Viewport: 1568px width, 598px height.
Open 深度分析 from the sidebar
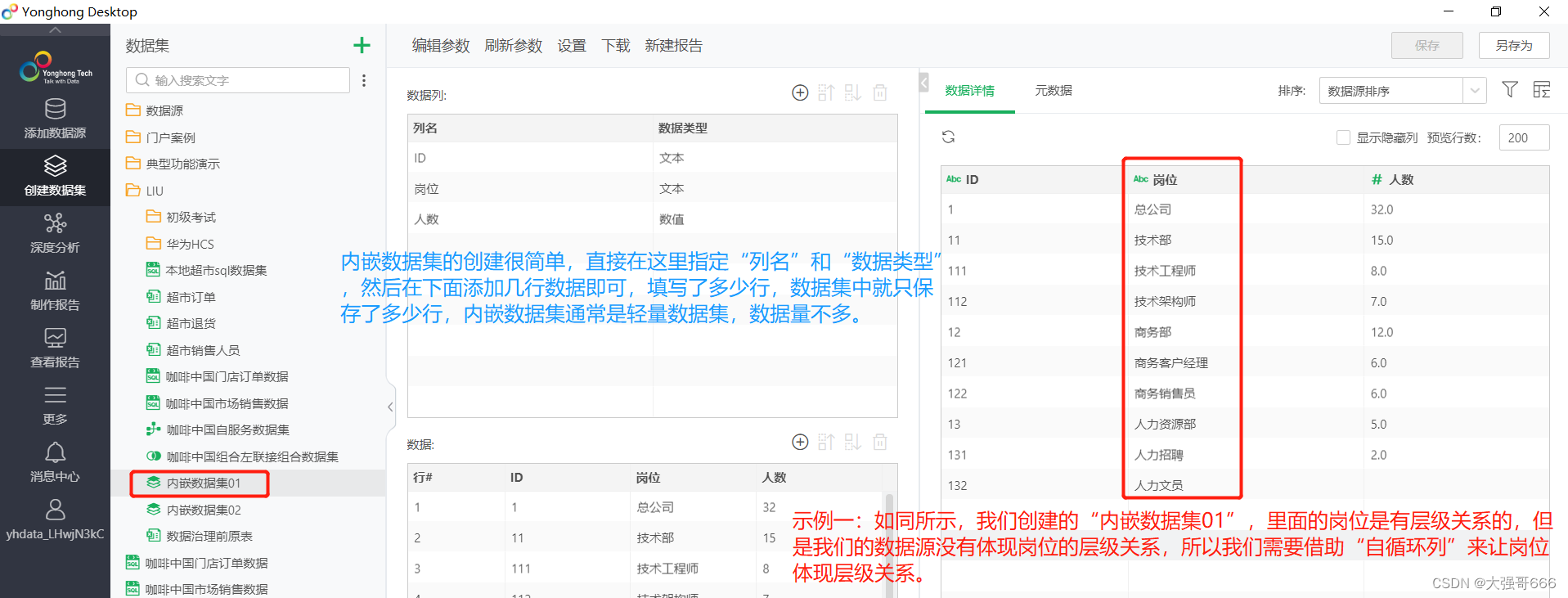click(55, 234)
